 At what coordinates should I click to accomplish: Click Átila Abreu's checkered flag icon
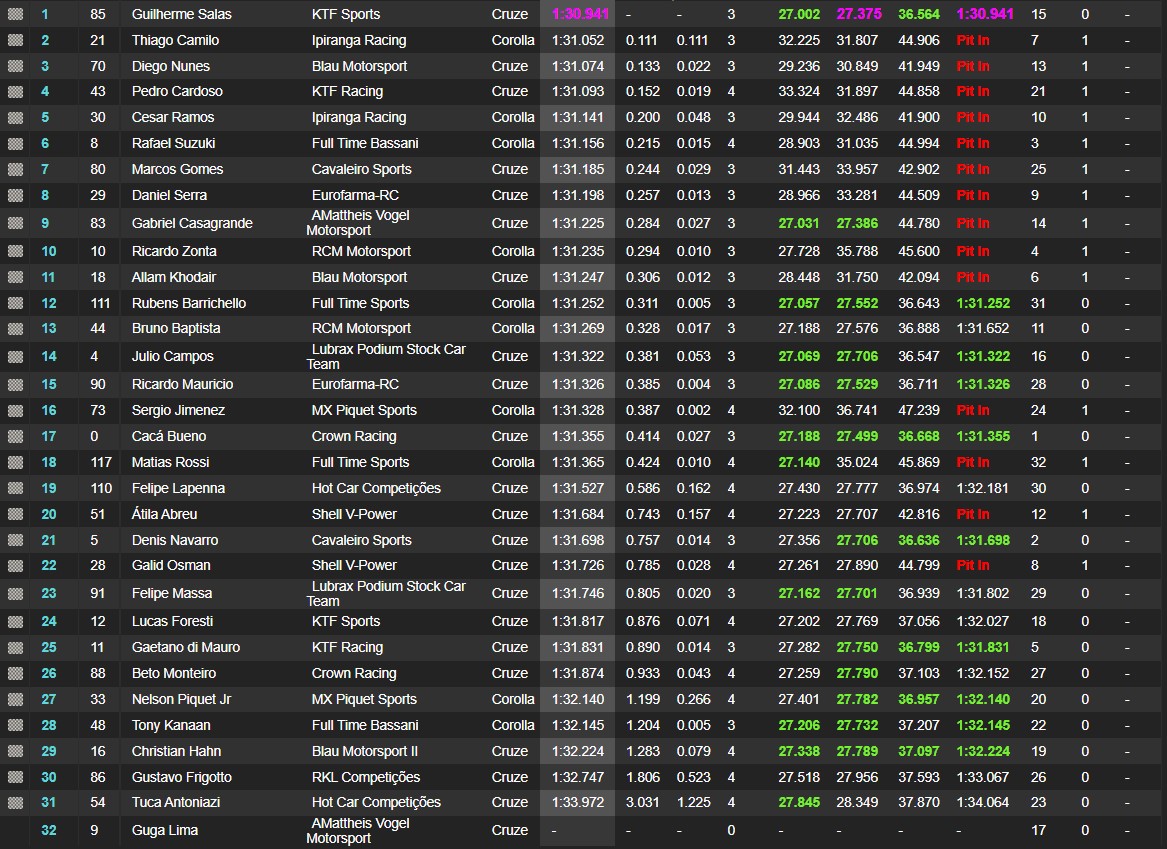coord(15,514)
